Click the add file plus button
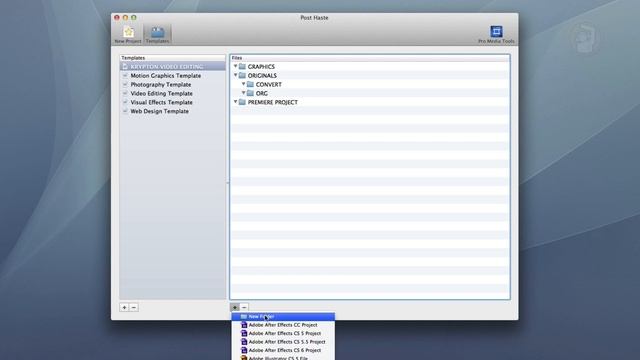640x360 pixels. coord(235,307)
